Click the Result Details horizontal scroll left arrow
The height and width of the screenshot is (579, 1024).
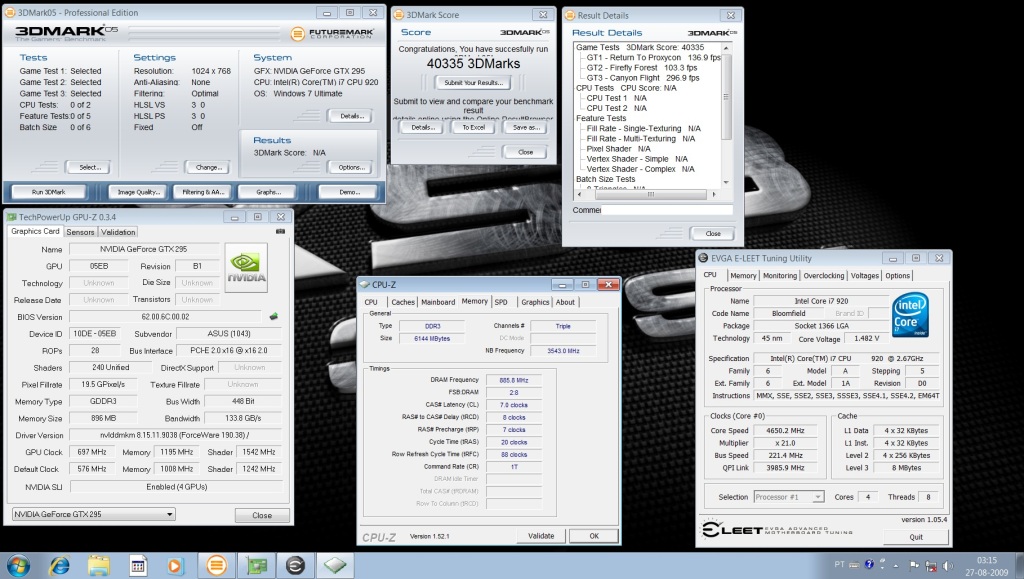point(579,195)
